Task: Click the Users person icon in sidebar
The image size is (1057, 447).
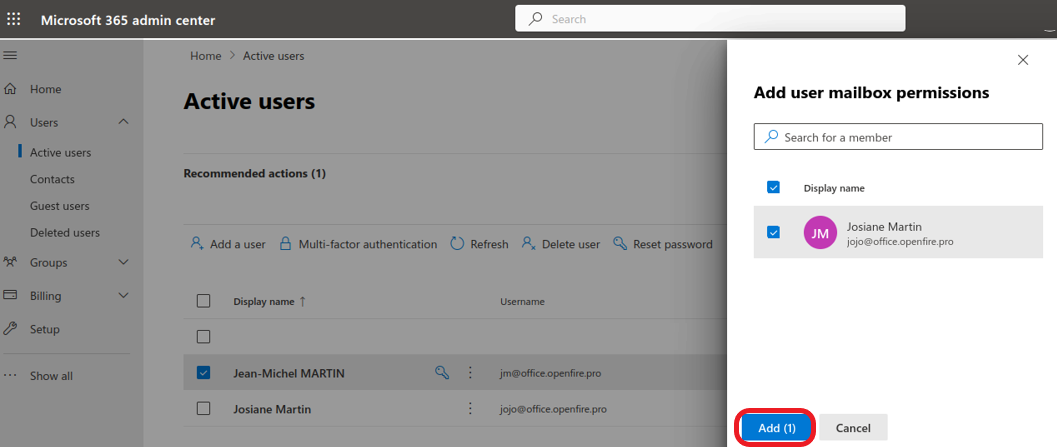Action: [x=11, y=122]
